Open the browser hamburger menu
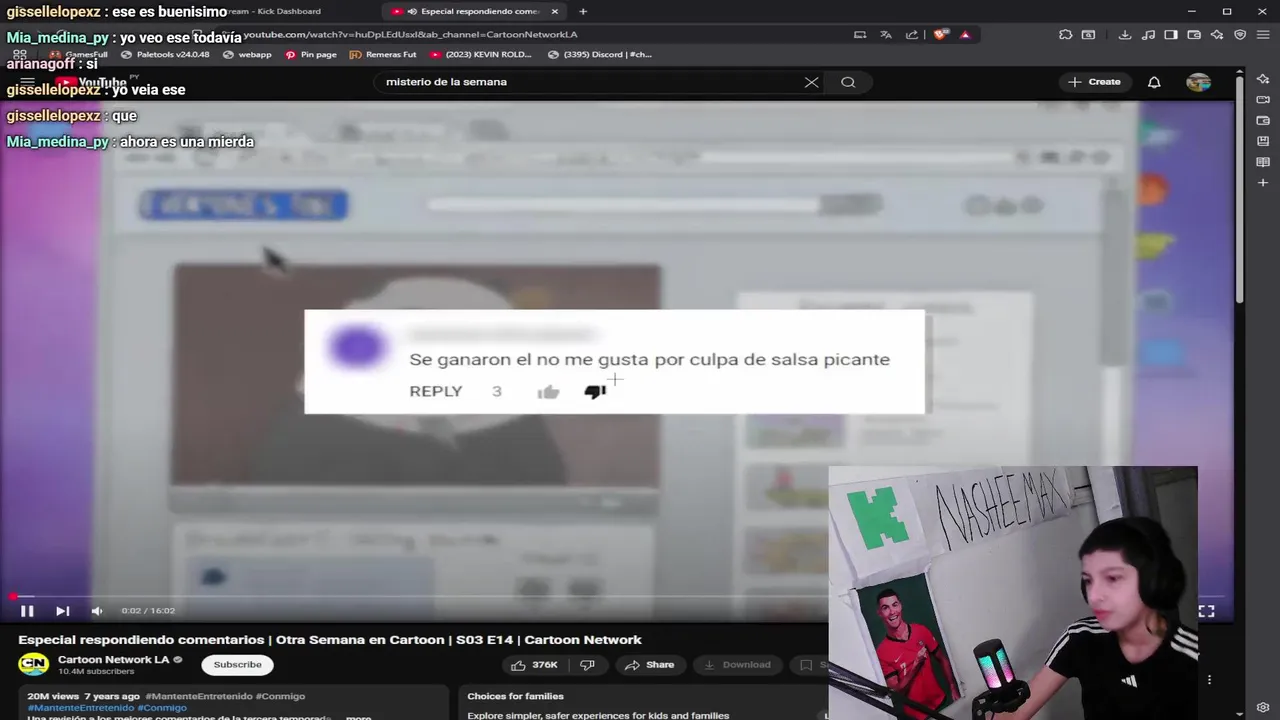 (x=1264, y=34)
